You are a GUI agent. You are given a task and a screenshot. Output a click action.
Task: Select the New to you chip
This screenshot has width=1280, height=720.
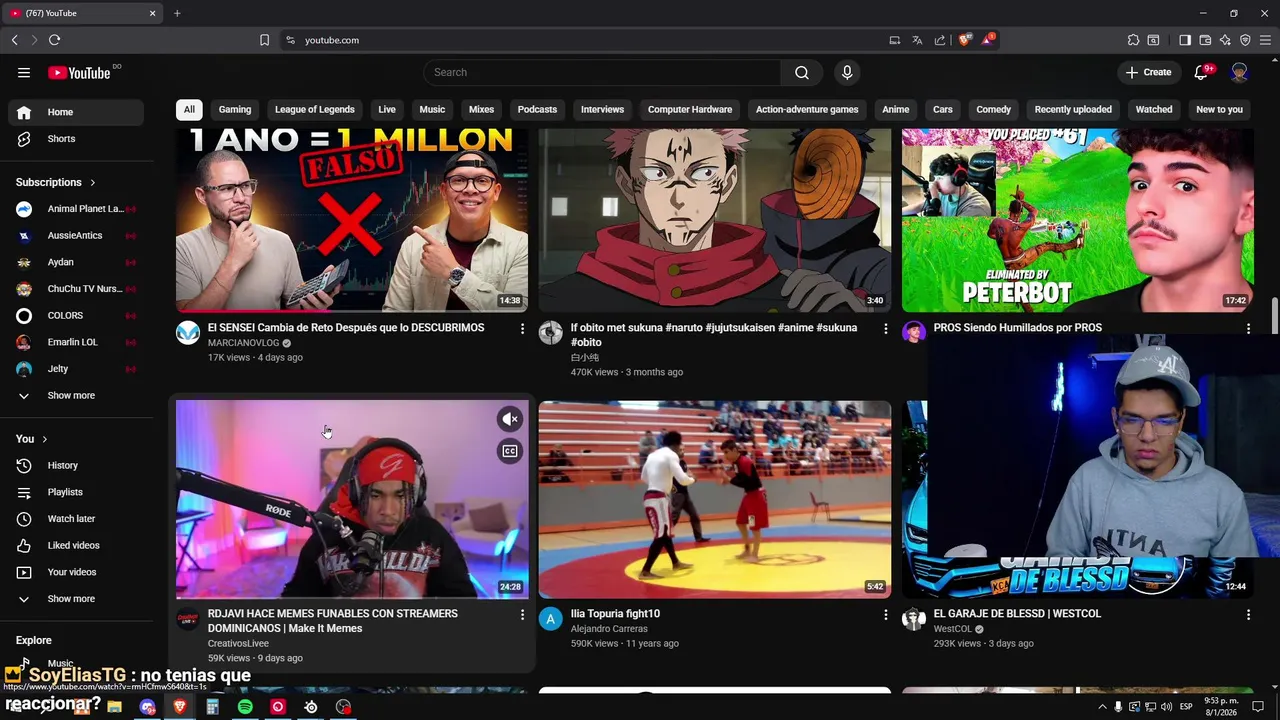[1219, 109]
